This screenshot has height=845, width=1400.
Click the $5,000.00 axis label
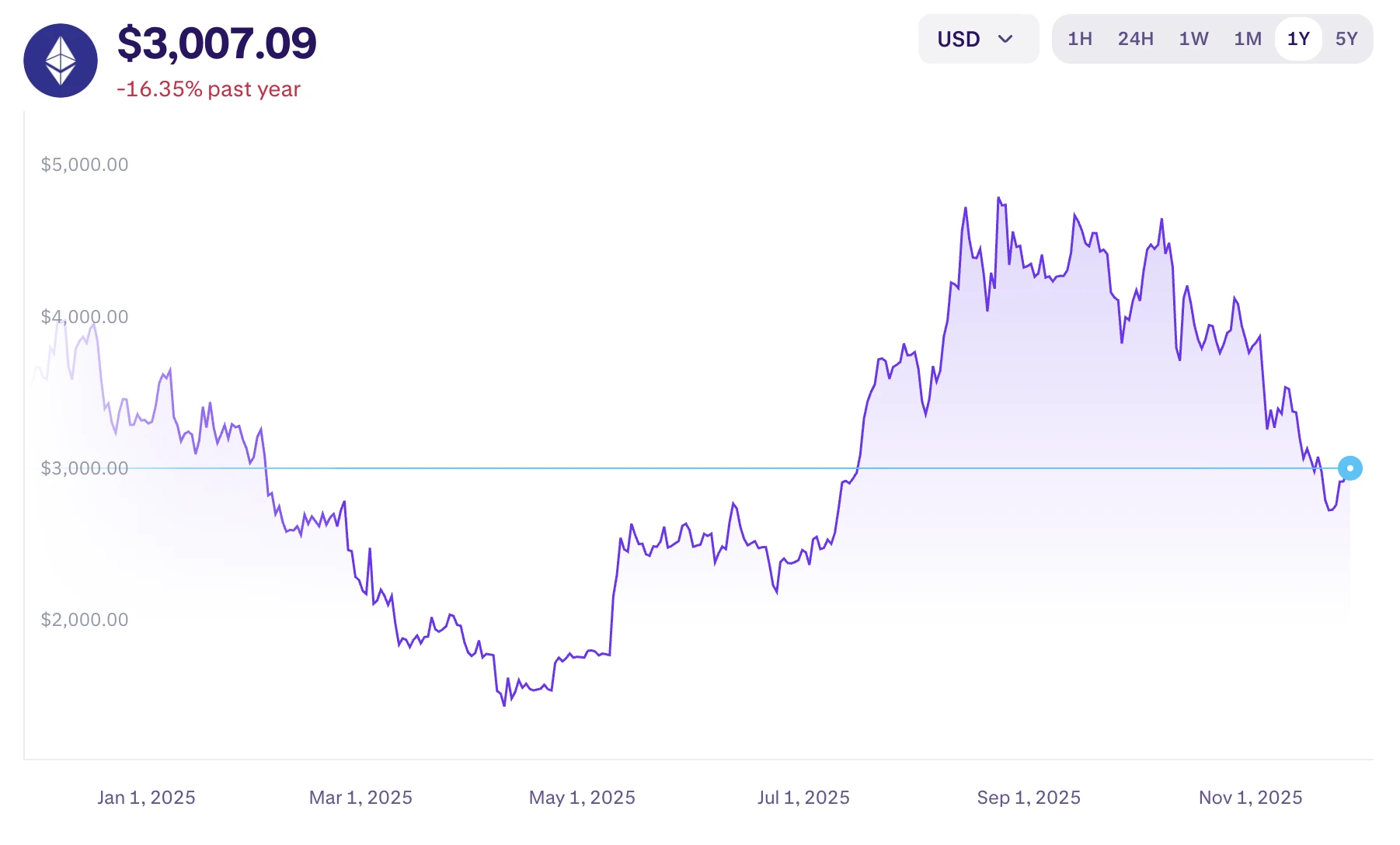pyautogui.click(x=85, y=164)
